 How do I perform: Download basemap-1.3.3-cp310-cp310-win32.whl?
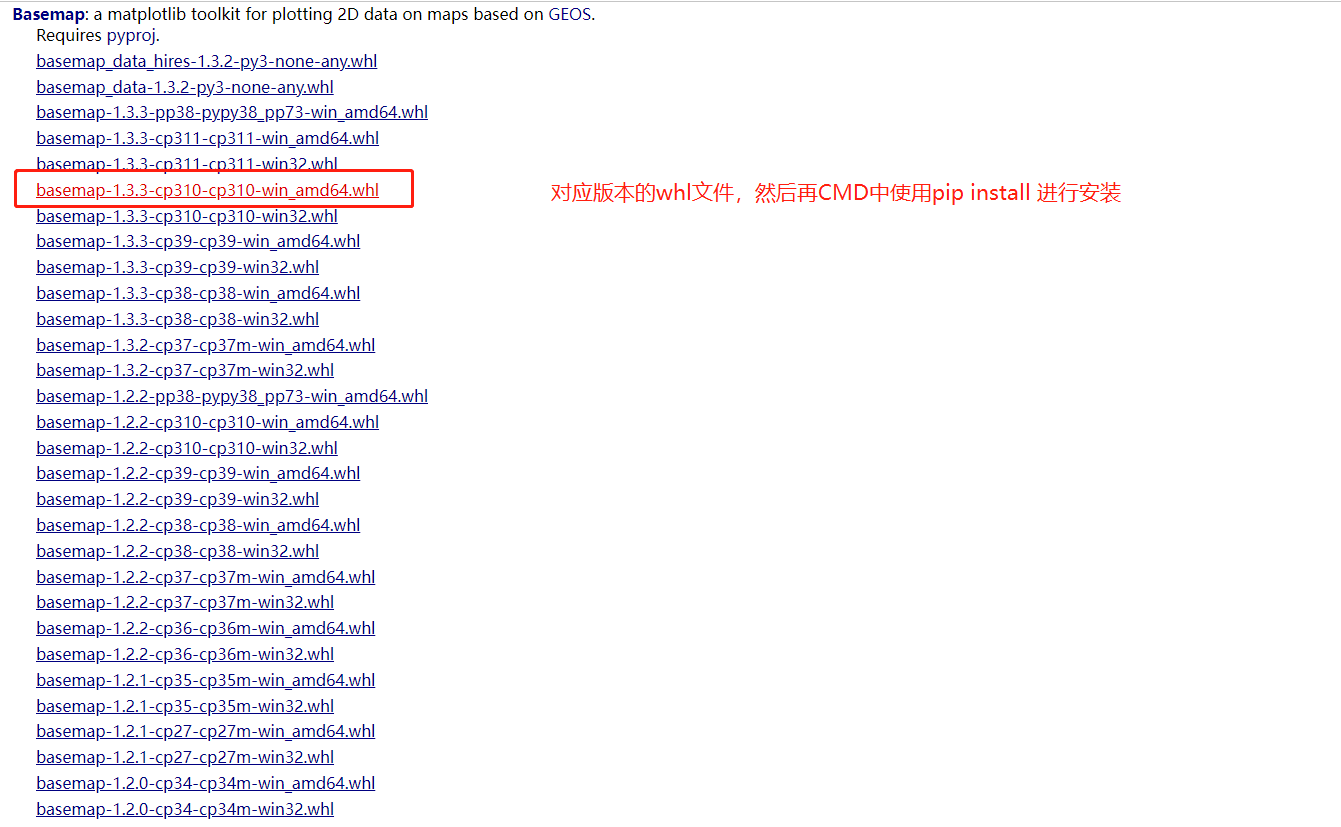click(187, 216)
